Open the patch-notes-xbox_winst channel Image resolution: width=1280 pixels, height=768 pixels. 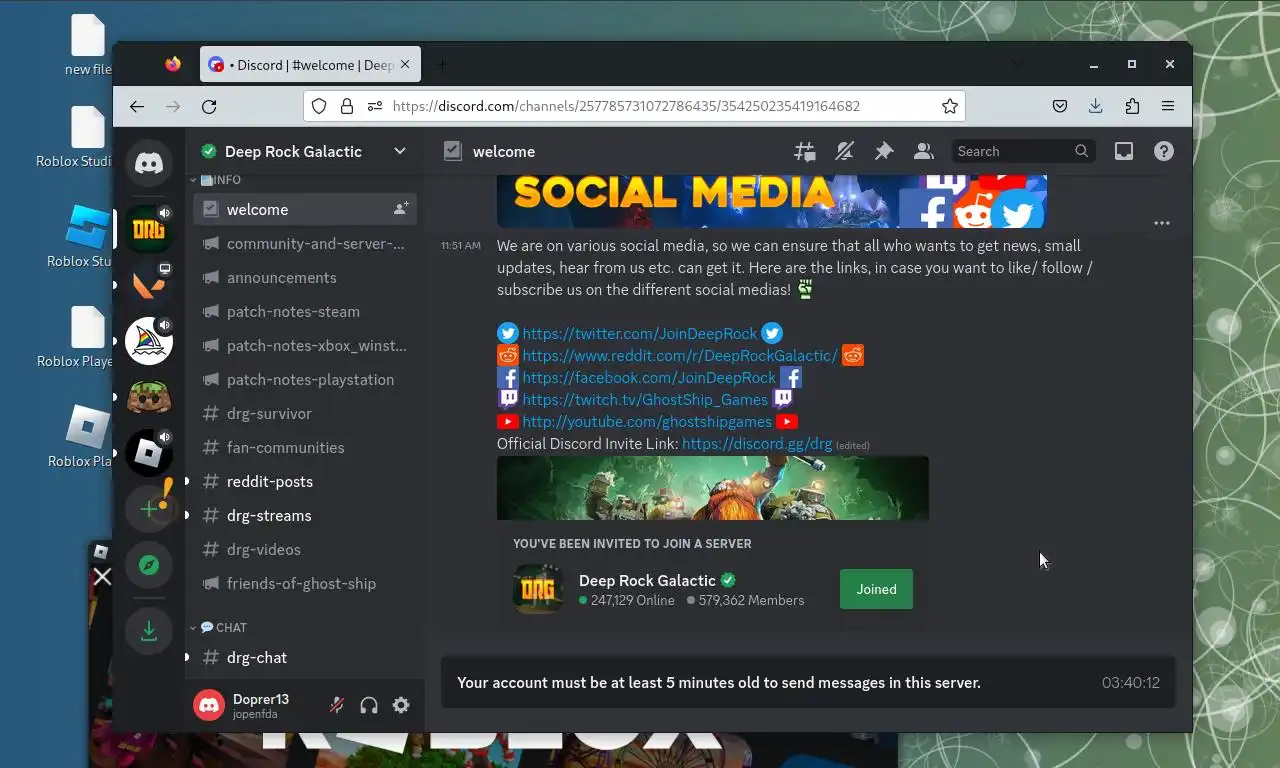coord(305,345)
